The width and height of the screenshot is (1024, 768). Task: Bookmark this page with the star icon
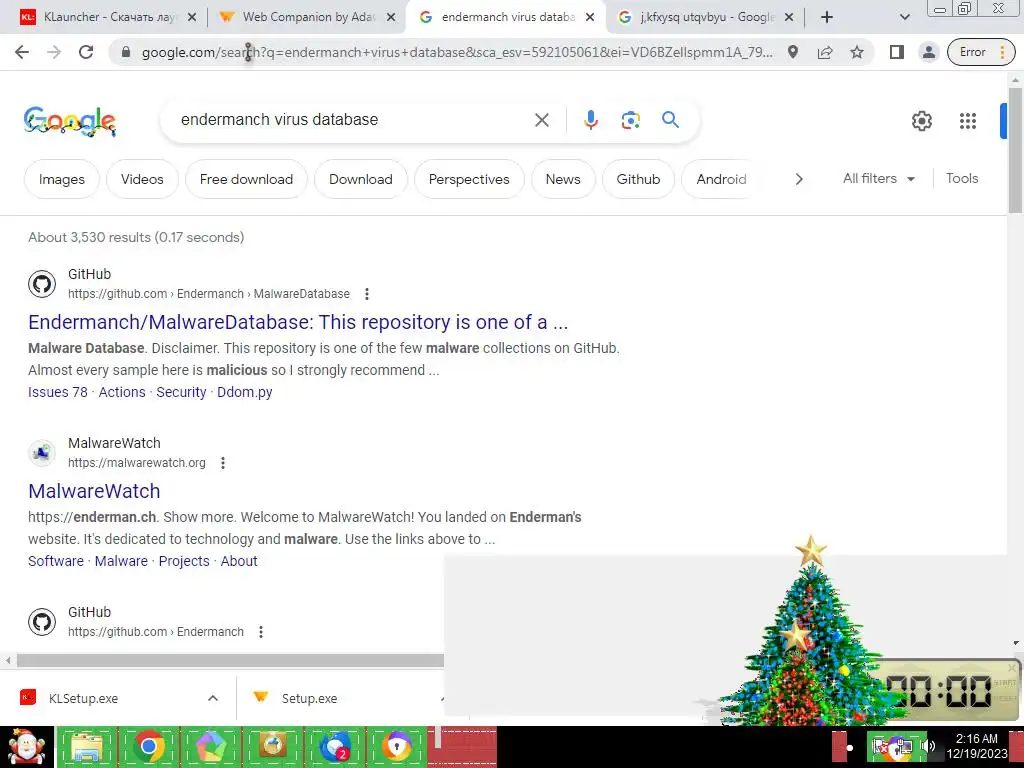point(857,52)
